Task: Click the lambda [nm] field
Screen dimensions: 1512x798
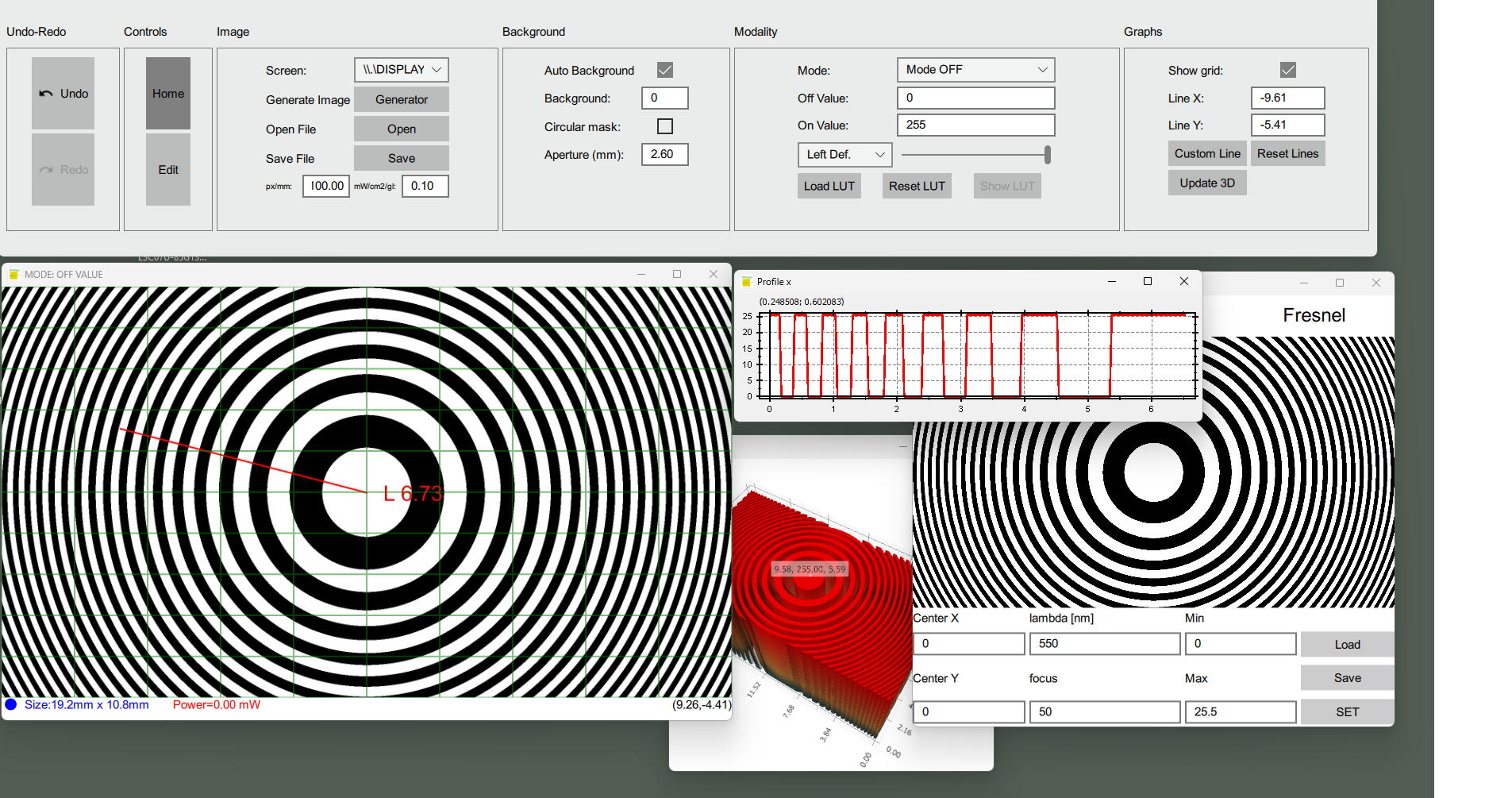Action: click(x=1105, y=643)
